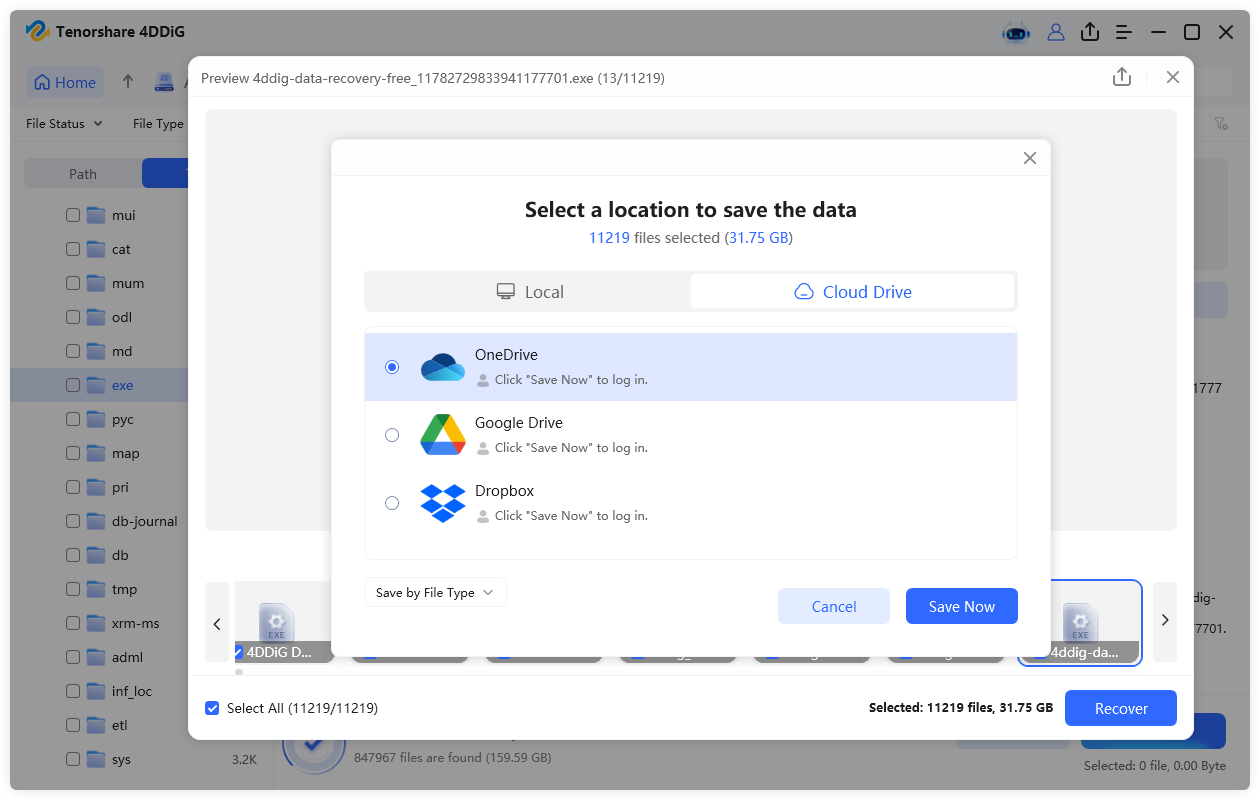Open the hamburger menu icon
The image size is (1260, 800).
click(1124, 32)
